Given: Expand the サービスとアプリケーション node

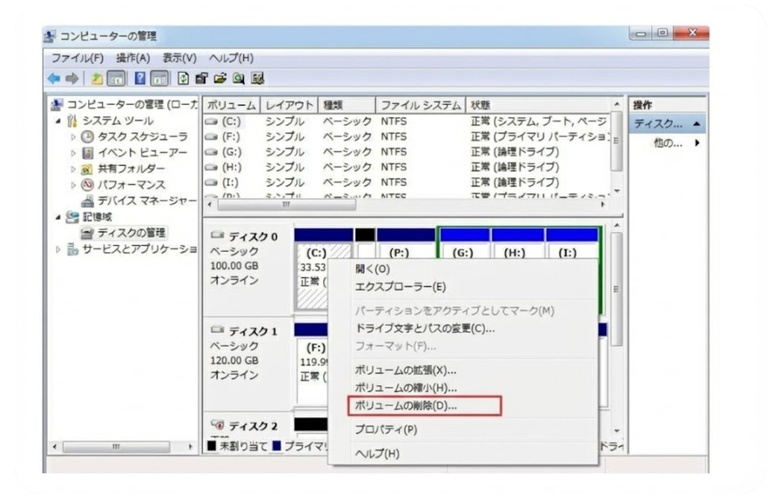Looking at the screenshot, I should point(58,249).
